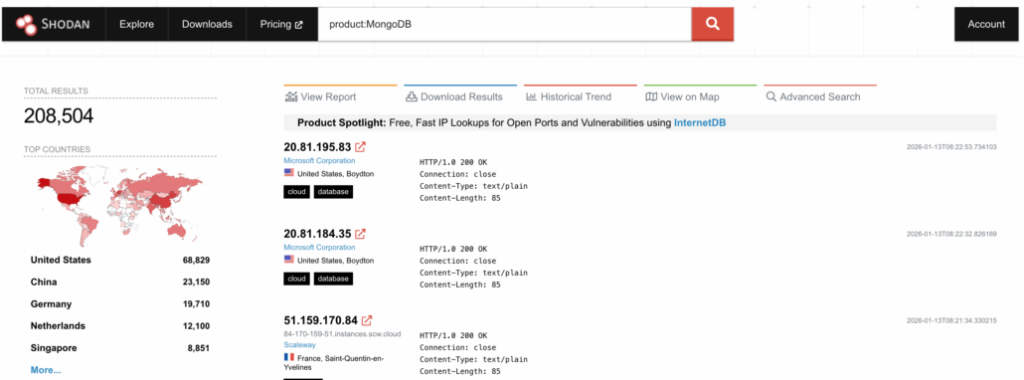This screenshot has width=1024, height=380.
Task: Click the US flag for 20.81.184.35
Action: tap(289, 260)
